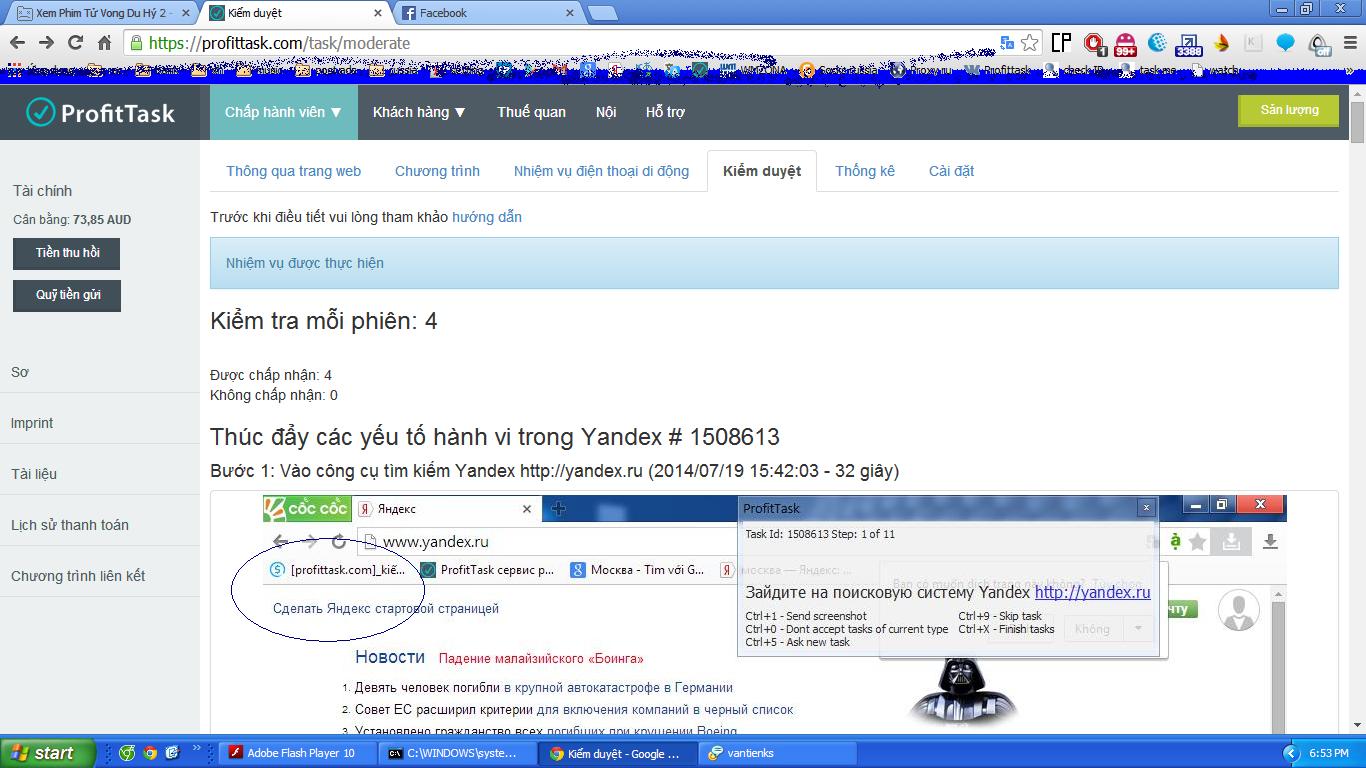Close the Facebook browser tab

(x=570, y=13)
